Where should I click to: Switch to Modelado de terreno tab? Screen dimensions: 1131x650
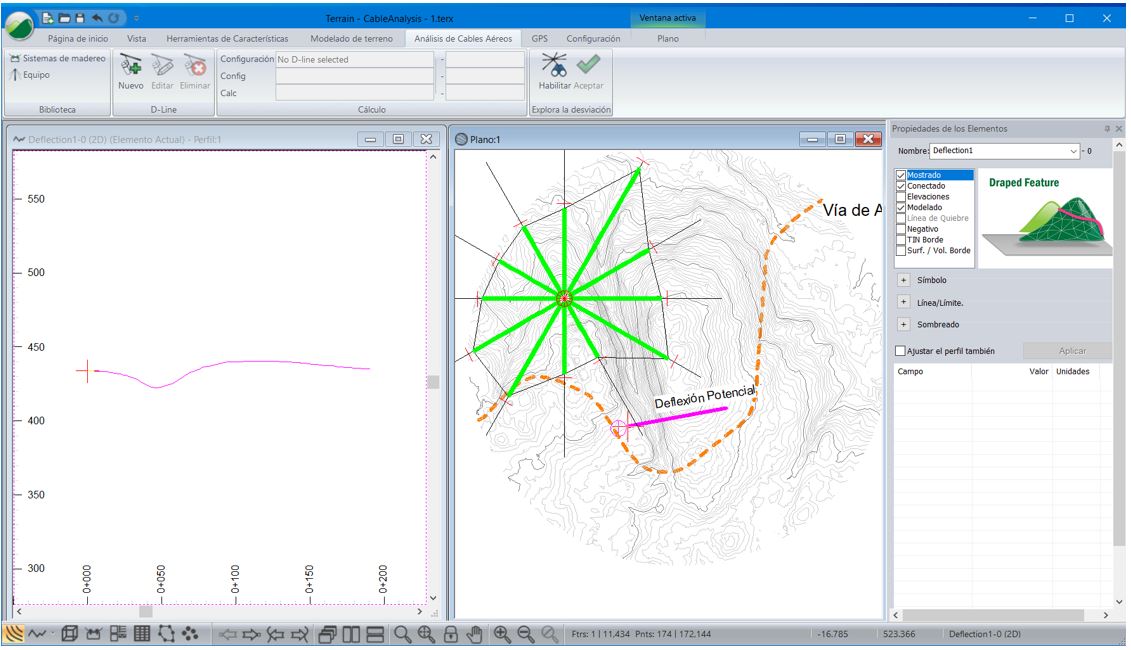[x=352, y=39]
